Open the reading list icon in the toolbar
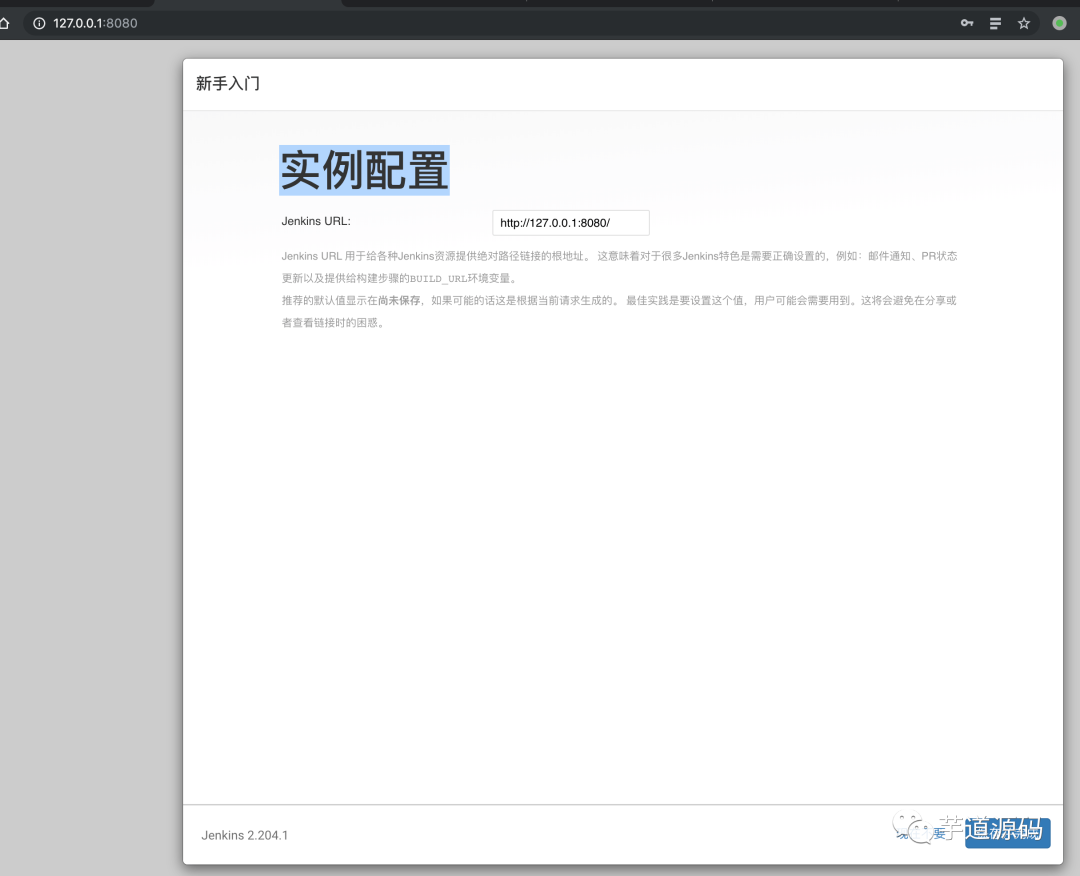Screen dimensions: 1080x876 pos(995,22)
